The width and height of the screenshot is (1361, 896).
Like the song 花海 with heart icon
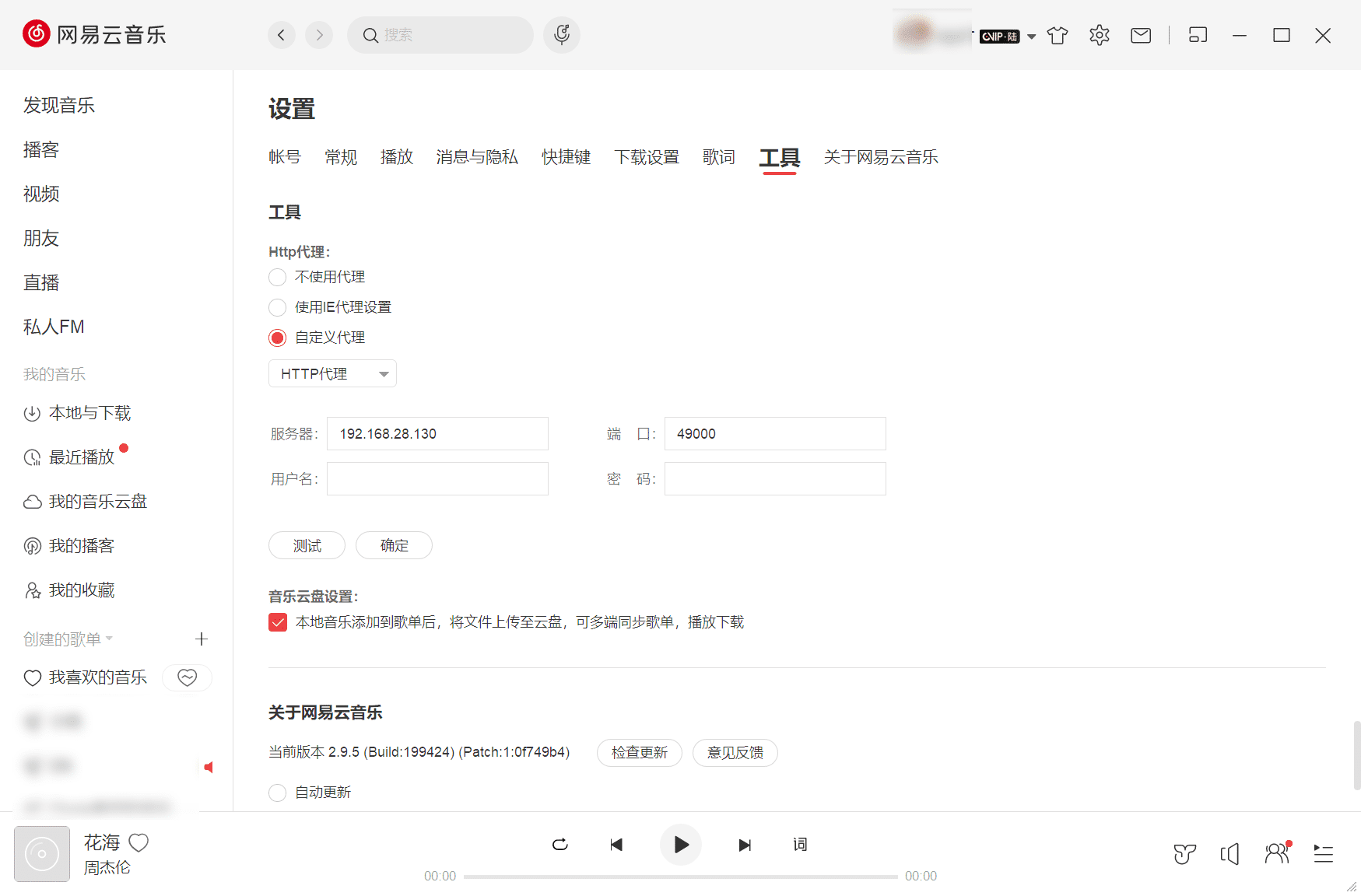coord(139,842)
